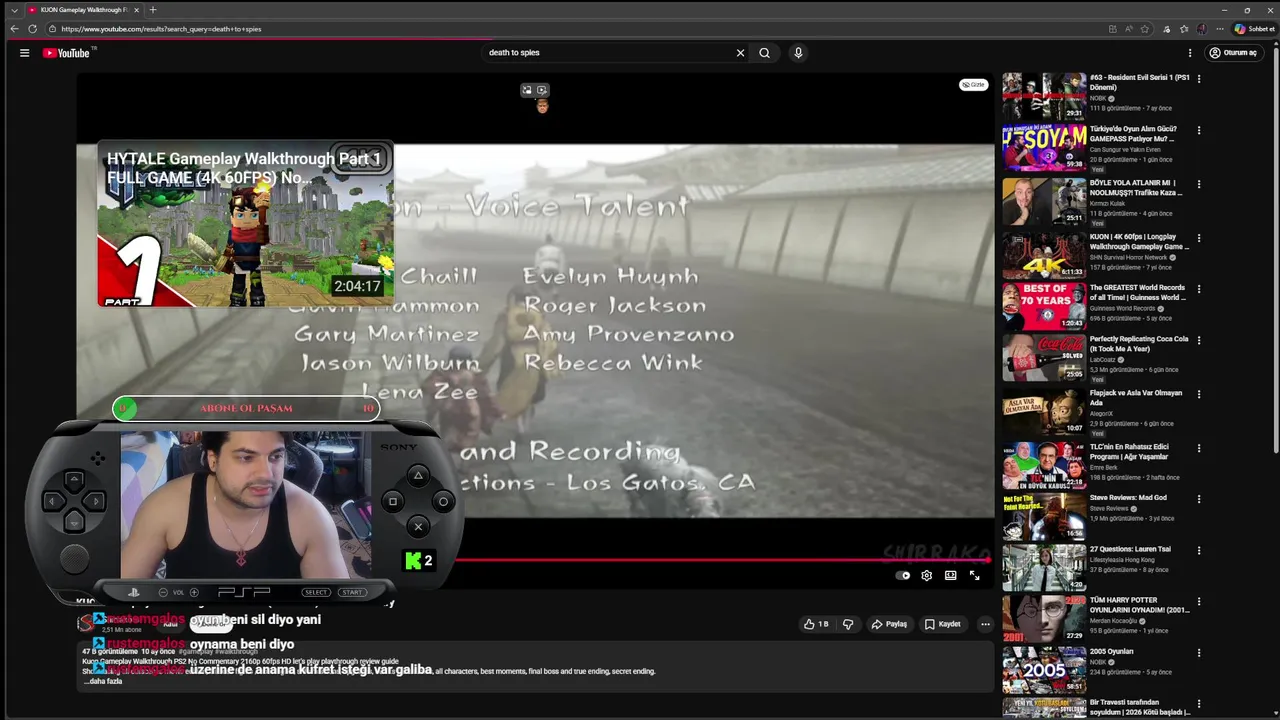Switch to theater mode in player
This screenshot has width=1280, height=720.
(950, 575)
